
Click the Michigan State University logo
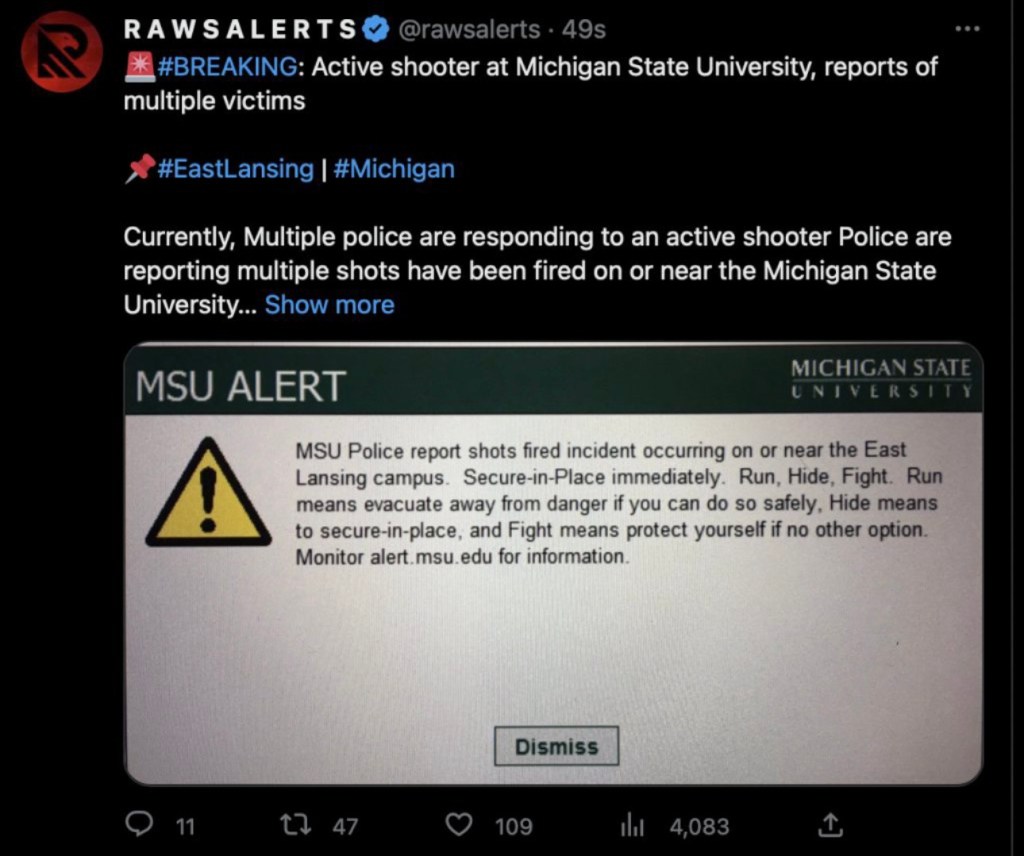[881, 378]
